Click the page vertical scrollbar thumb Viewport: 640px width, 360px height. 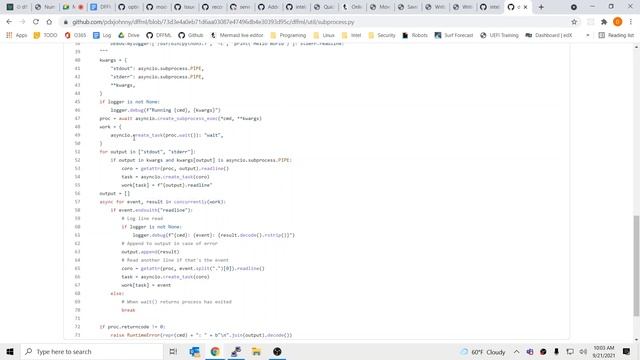636,265
